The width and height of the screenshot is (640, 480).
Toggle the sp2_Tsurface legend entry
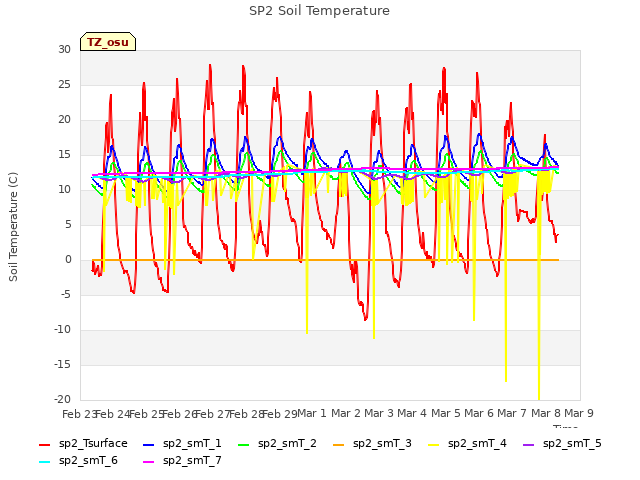[x=83, y=444]
